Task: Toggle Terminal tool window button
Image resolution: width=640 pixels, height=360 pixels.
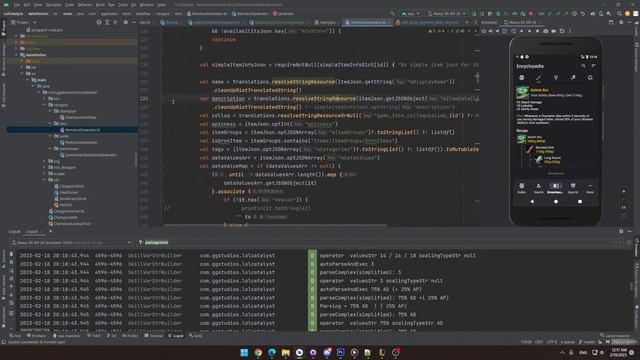Action: click(x=153, y=336)
